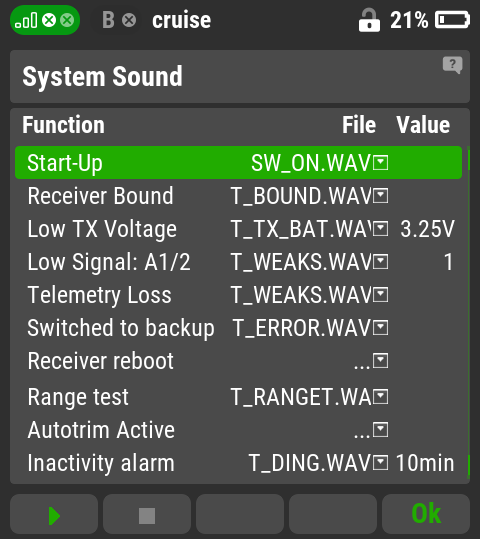Edit Inactivity alarm value 10min
Screen dimensions: 480x540
click(x=425, y=463)
